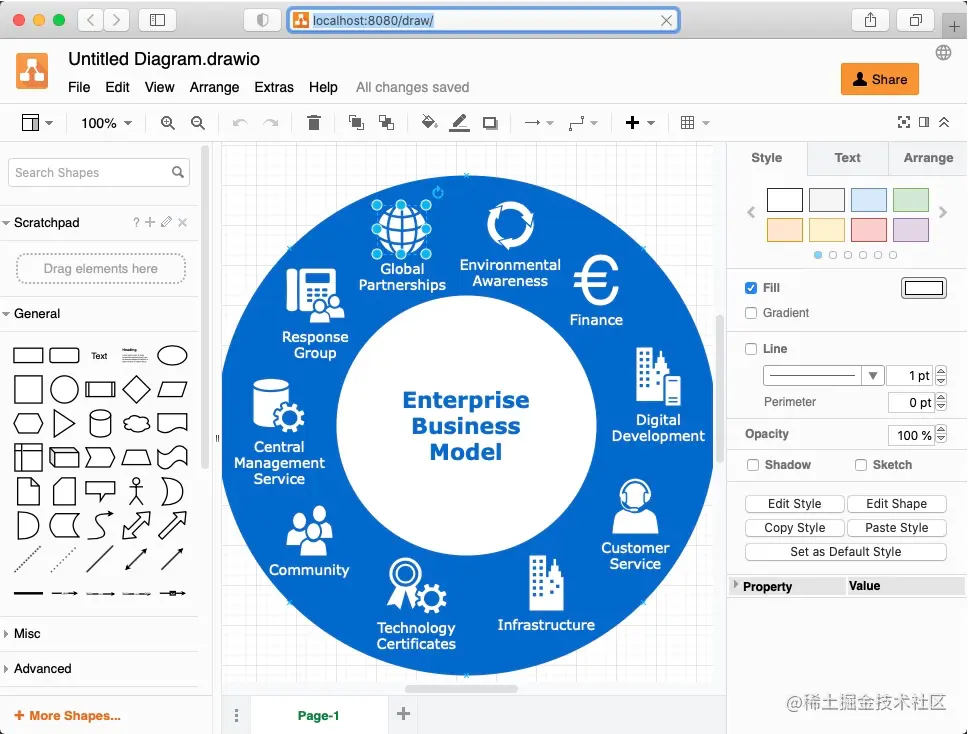Image resolution: width=968 pixels, height=734 pixels.
Task: Enable the Shadow checkbox
Action: 753,465
